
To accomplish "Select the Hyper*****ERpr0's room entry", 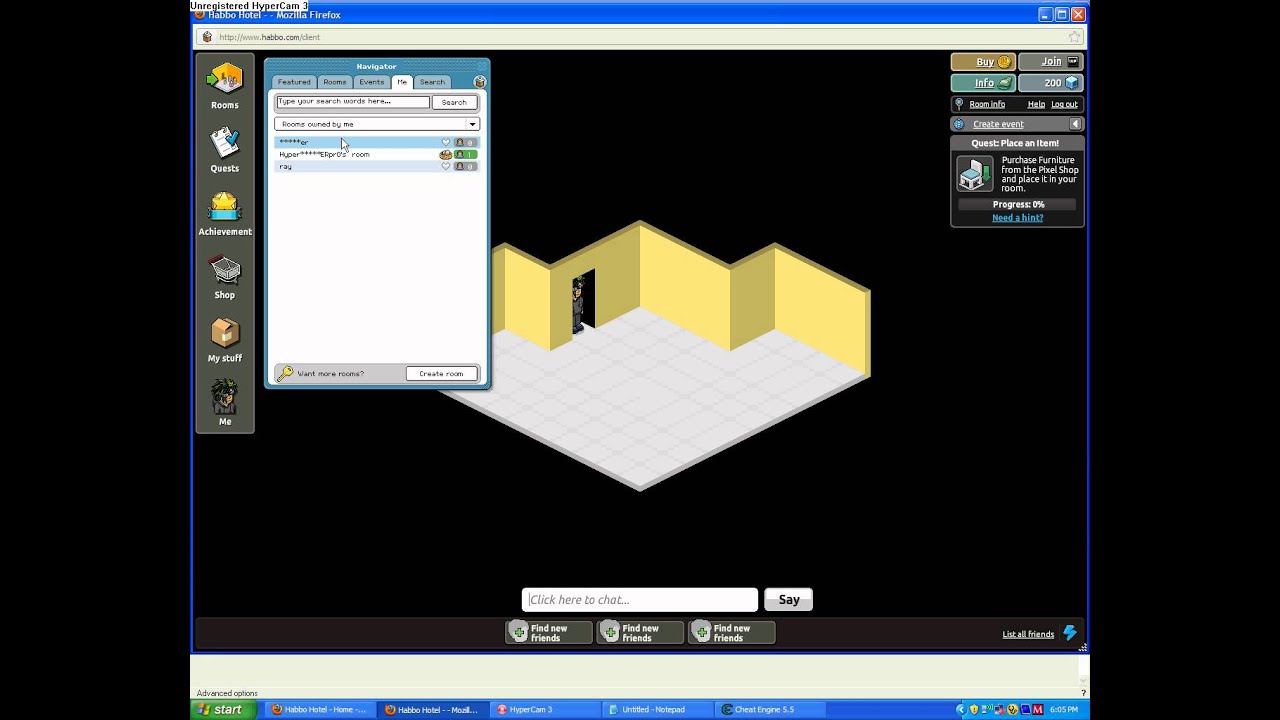I will [377, 154].
